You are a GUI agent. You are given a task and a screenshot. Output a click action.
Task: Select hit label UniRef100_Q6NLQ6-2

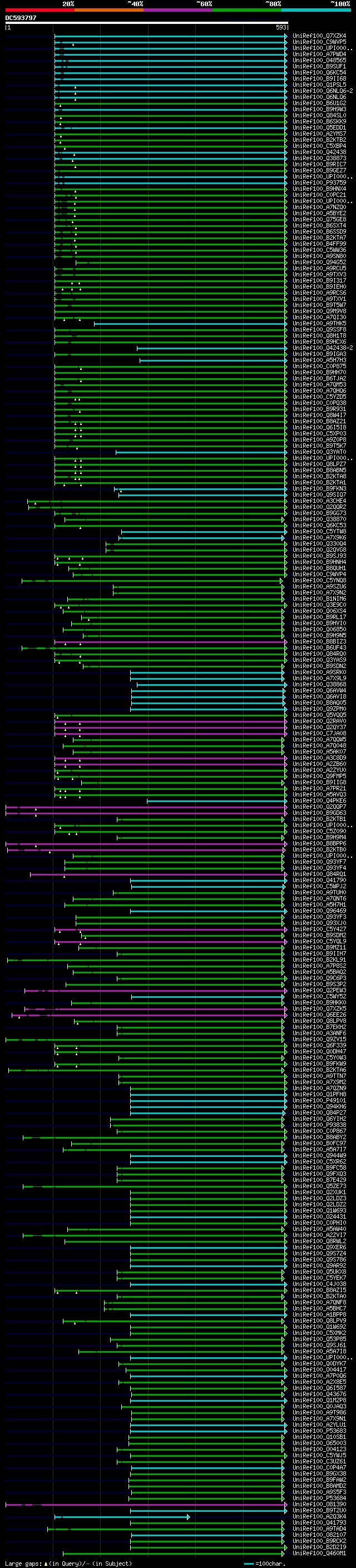[323, 91]
